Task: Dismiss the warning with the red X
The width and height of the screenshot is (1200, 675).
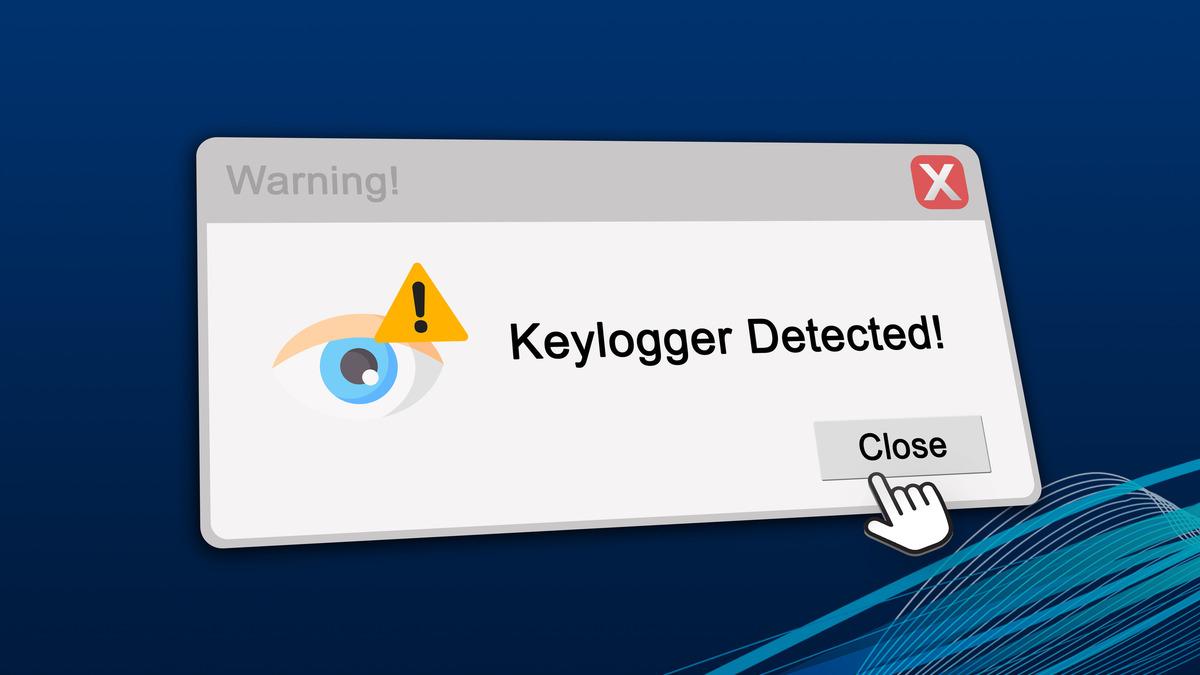Action: point(940,182)
